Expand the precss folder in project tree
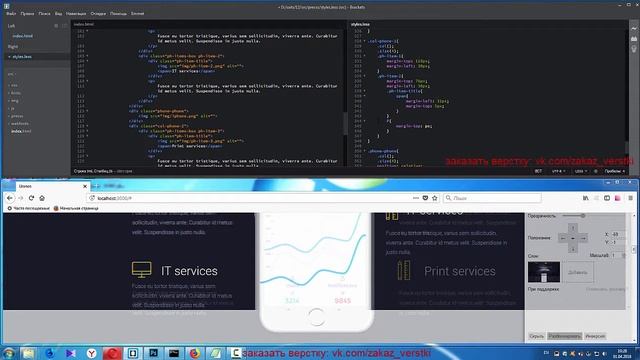This screenshot has height=360, width=640. [x=17, y=116]
